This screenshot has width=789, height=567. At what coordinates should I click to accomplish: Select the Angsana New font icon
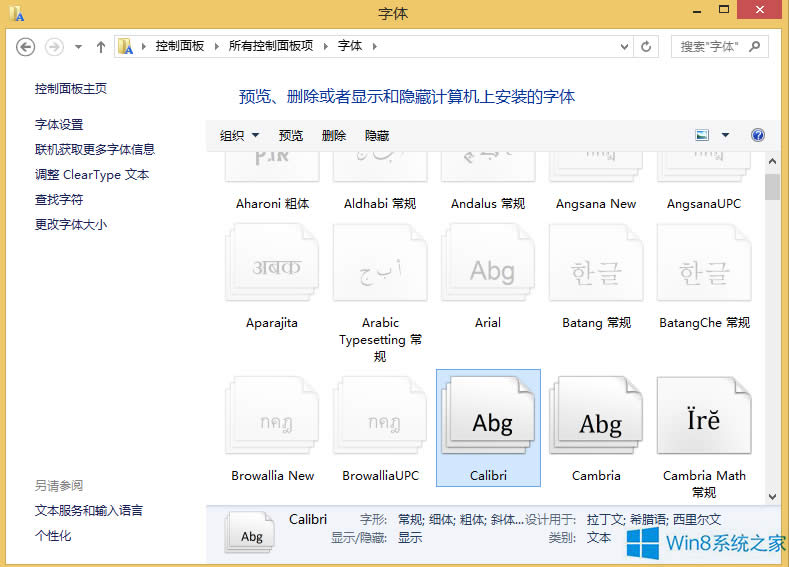[596, 167]
